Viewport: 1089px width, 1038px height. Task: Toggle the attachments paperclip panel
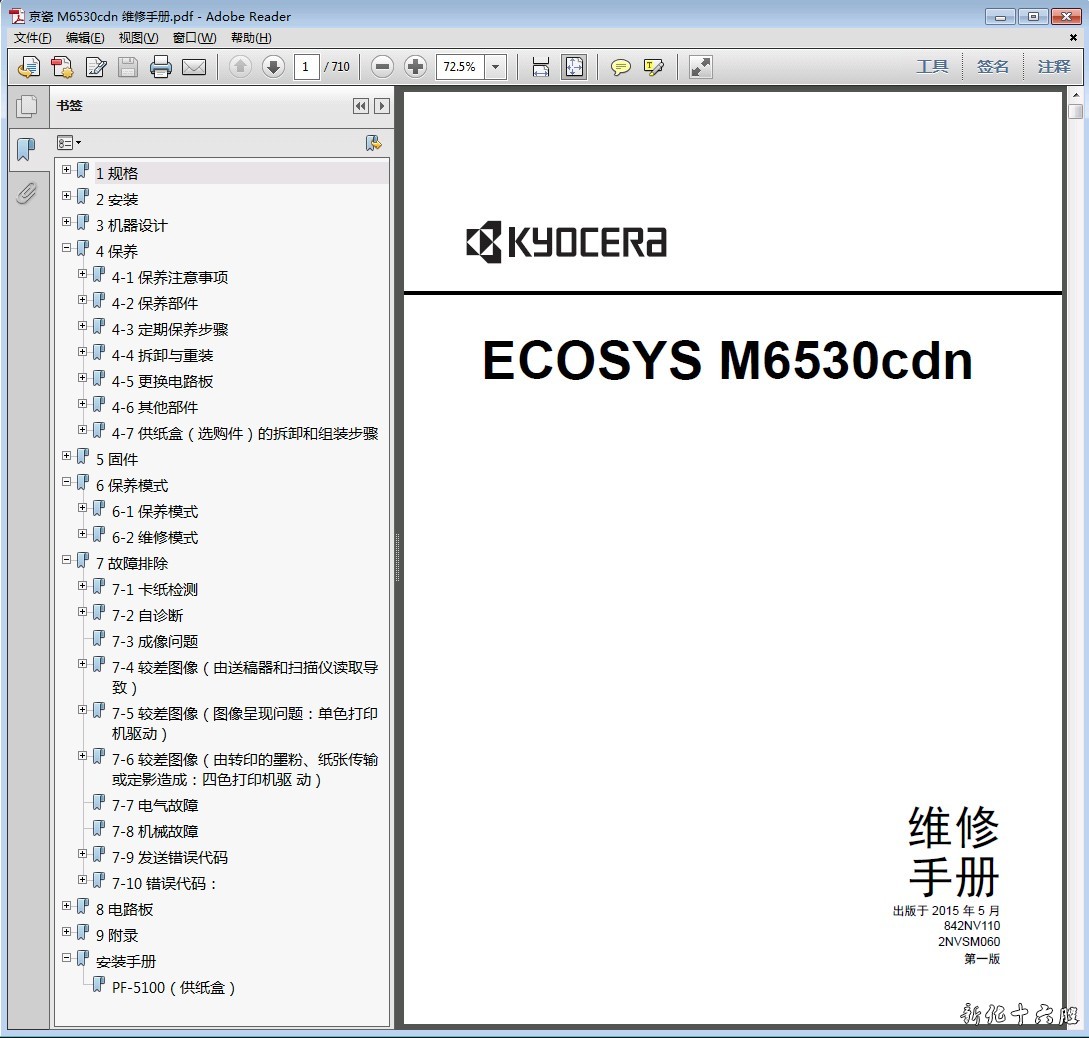pyautogui.click(x=27, y=192)
